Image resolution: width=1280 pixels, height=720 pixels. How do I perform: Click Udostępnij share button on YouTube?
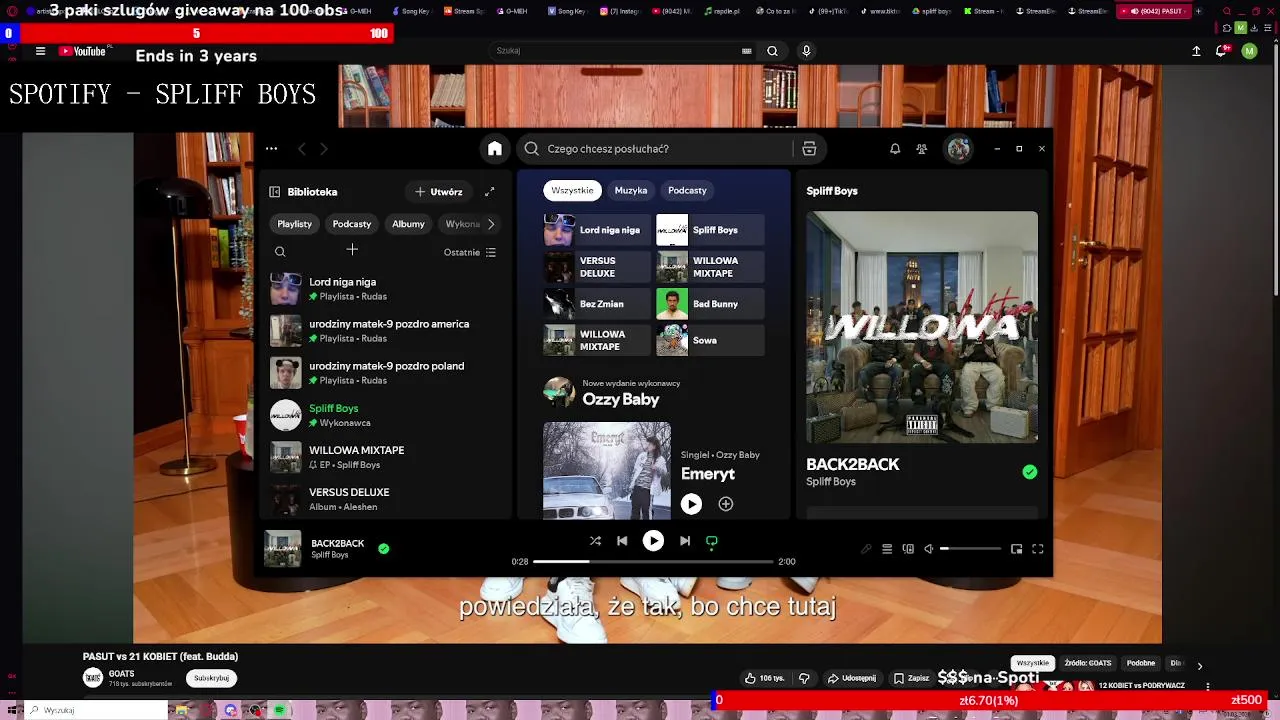[852, 678]
